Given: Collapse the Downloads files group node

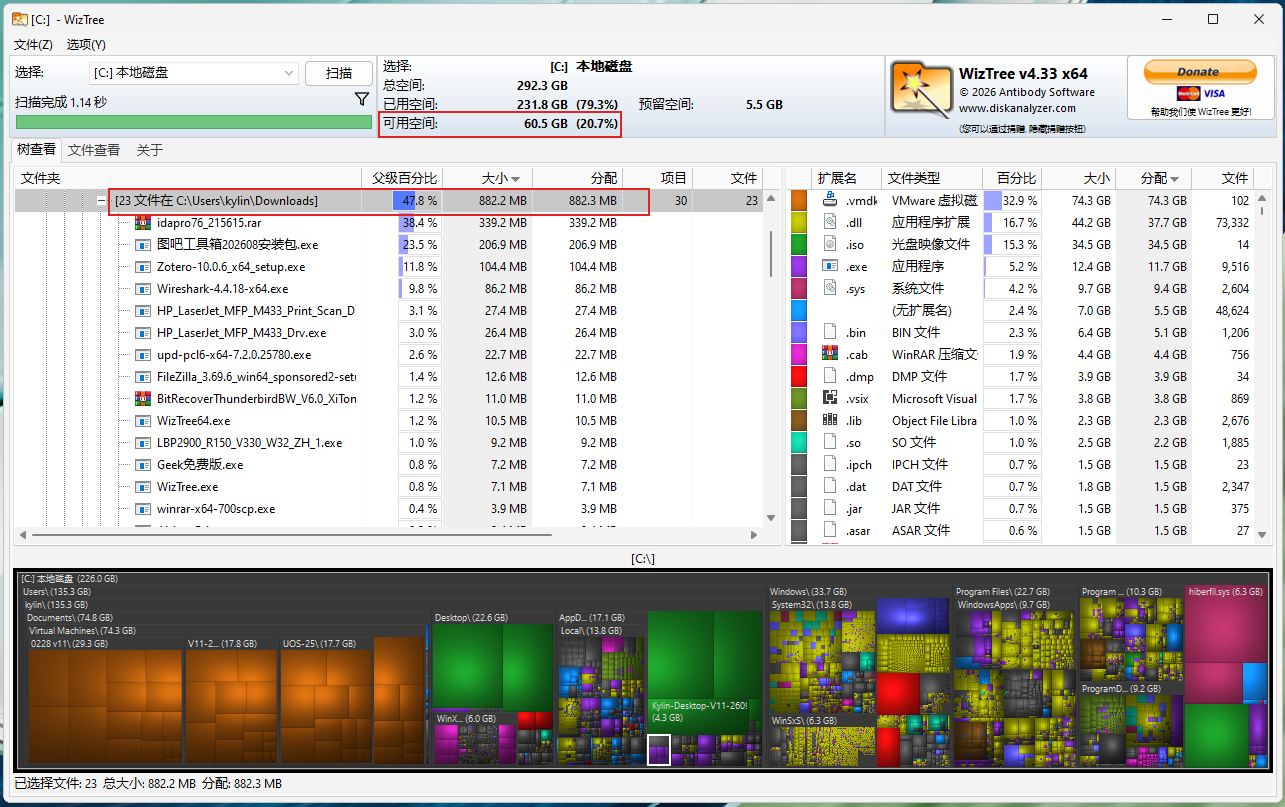Looking at the screenshot, I should click(x=101, y=201).
